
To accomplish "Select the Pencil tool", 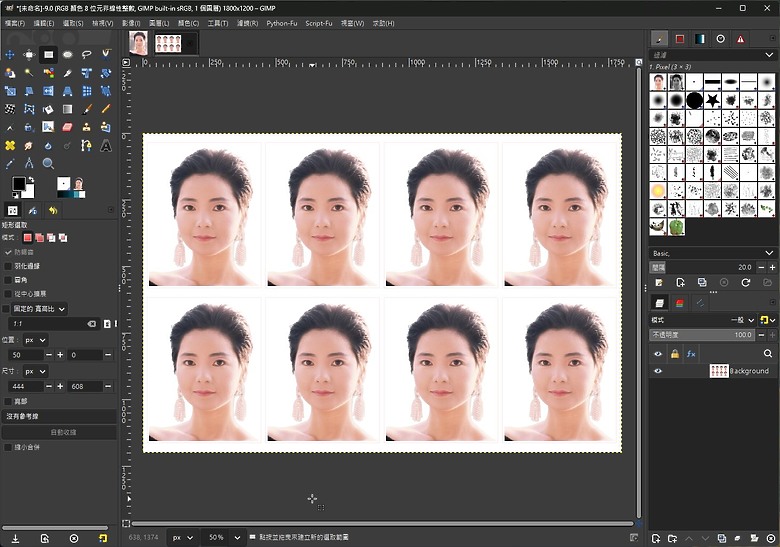I will point(106,109).
